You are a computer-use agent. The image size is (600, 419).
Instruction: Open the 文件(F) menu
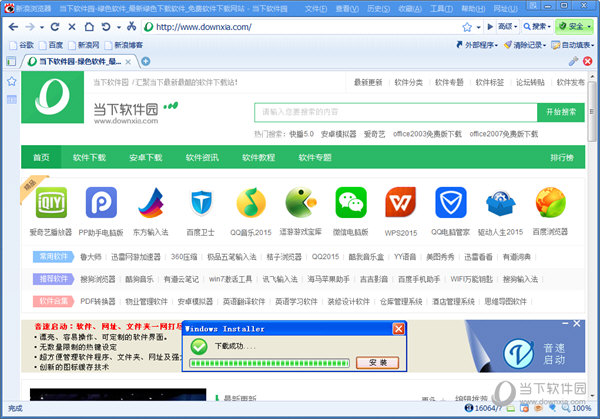coord(316,8)
